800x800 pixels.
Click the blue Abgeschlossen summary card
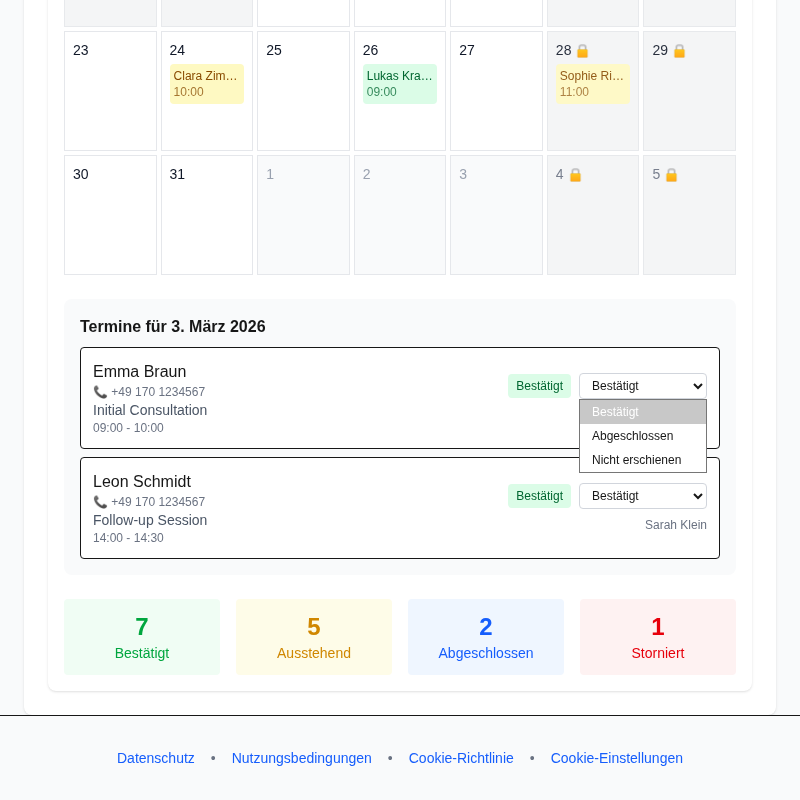coord(486,637)
